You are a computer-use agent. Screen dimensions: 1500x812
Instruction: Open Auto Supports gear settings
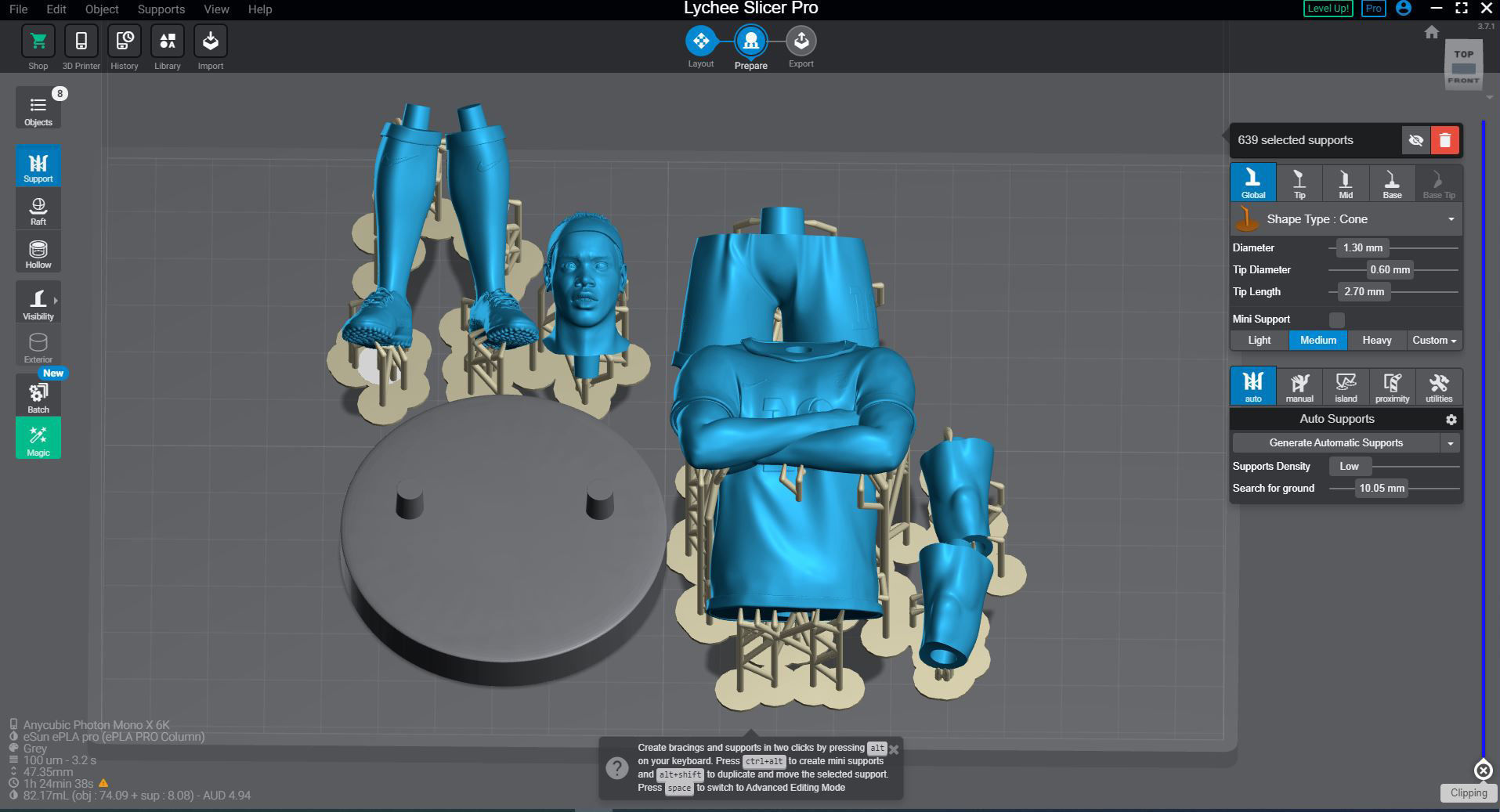point(1451,420)
